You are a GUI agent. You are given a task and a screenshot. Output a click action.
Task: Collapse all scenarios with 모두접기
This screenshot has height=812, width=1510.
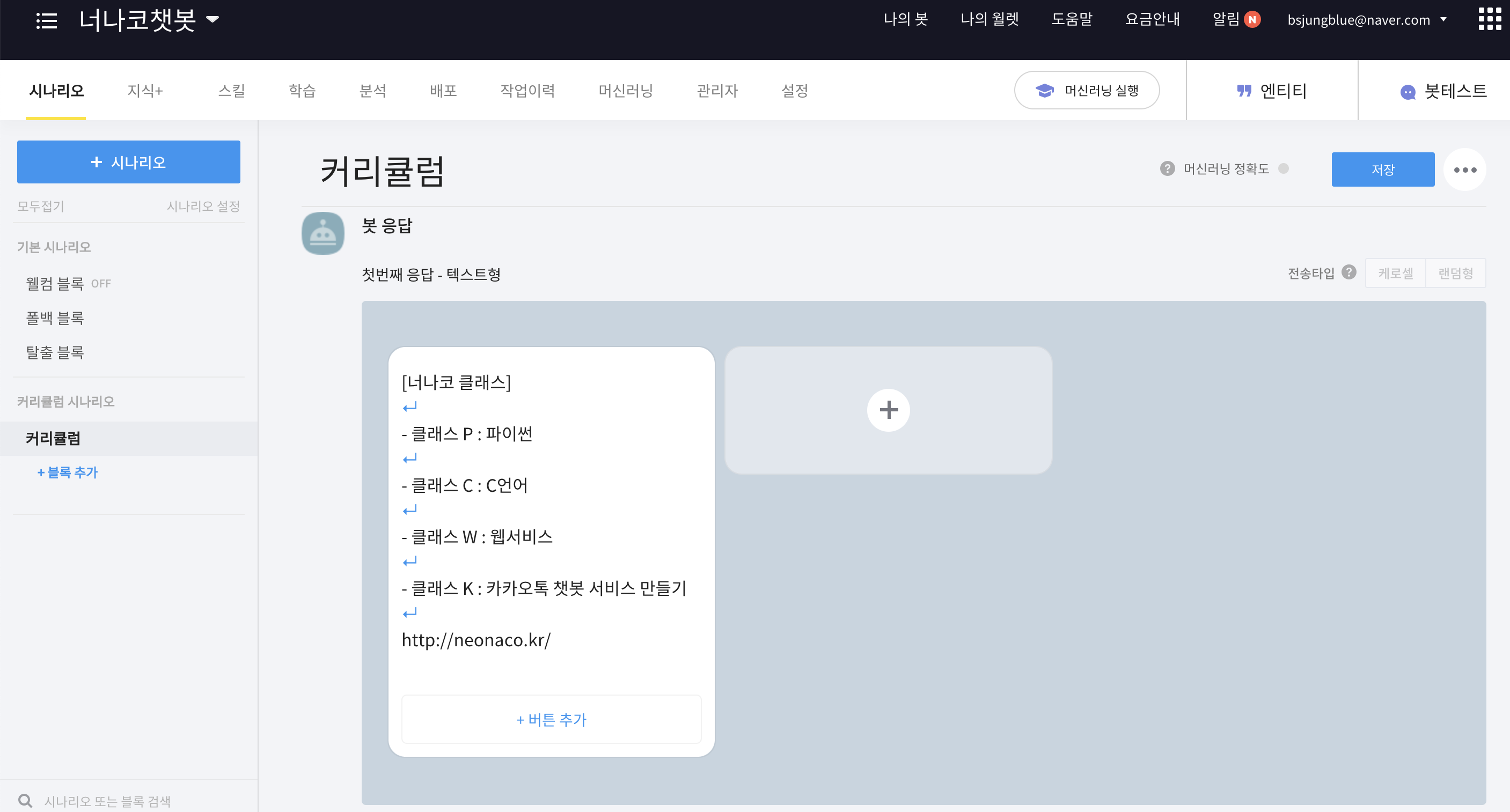(x=40, y=206)
